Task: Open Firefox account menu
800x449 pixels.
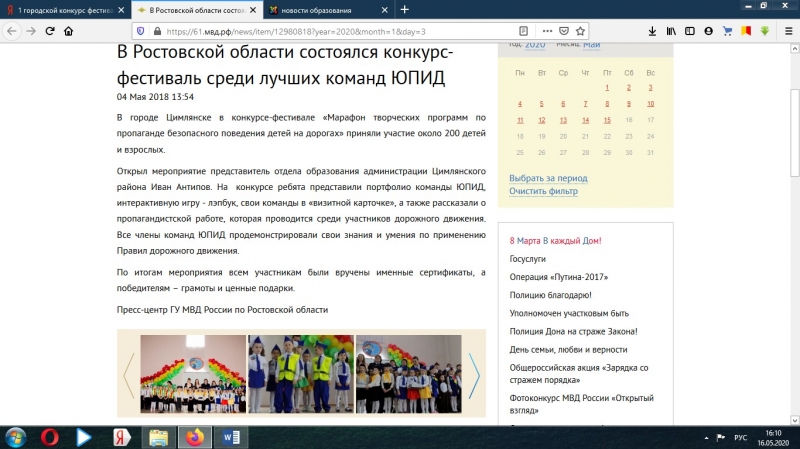Action: coord(708,31)
